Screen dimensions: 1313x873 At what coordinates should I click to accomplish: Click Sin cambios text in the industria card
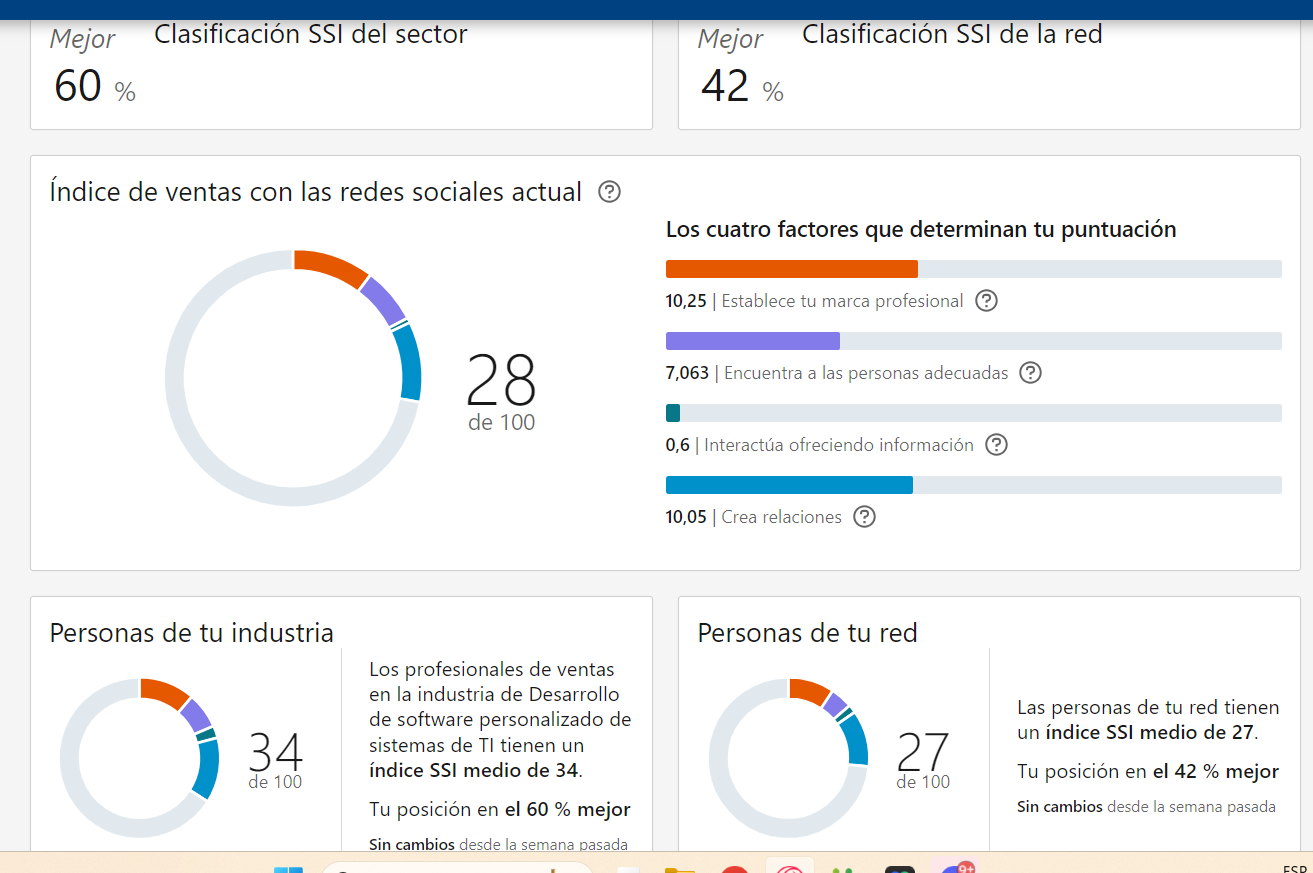[412, 845]
